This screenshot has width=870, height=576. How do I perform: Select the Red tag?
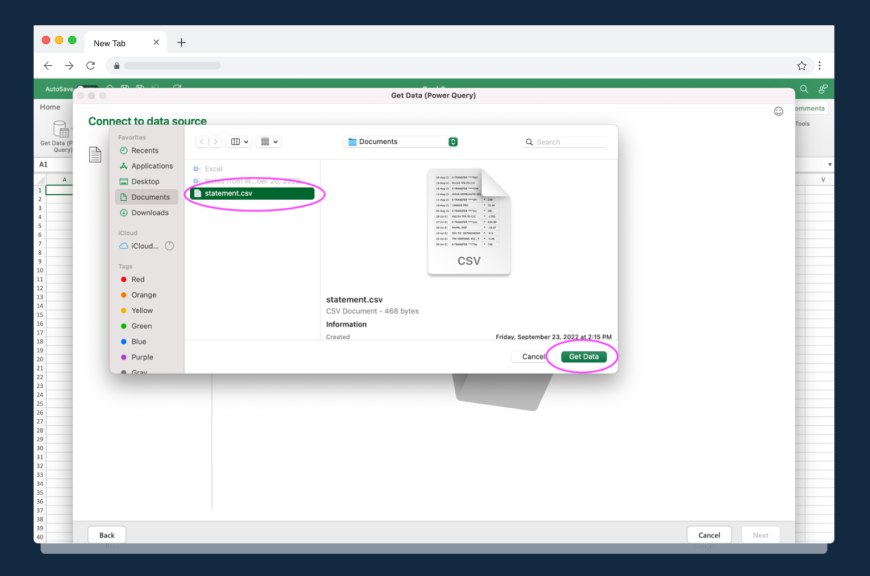click(x=137, y=279)
